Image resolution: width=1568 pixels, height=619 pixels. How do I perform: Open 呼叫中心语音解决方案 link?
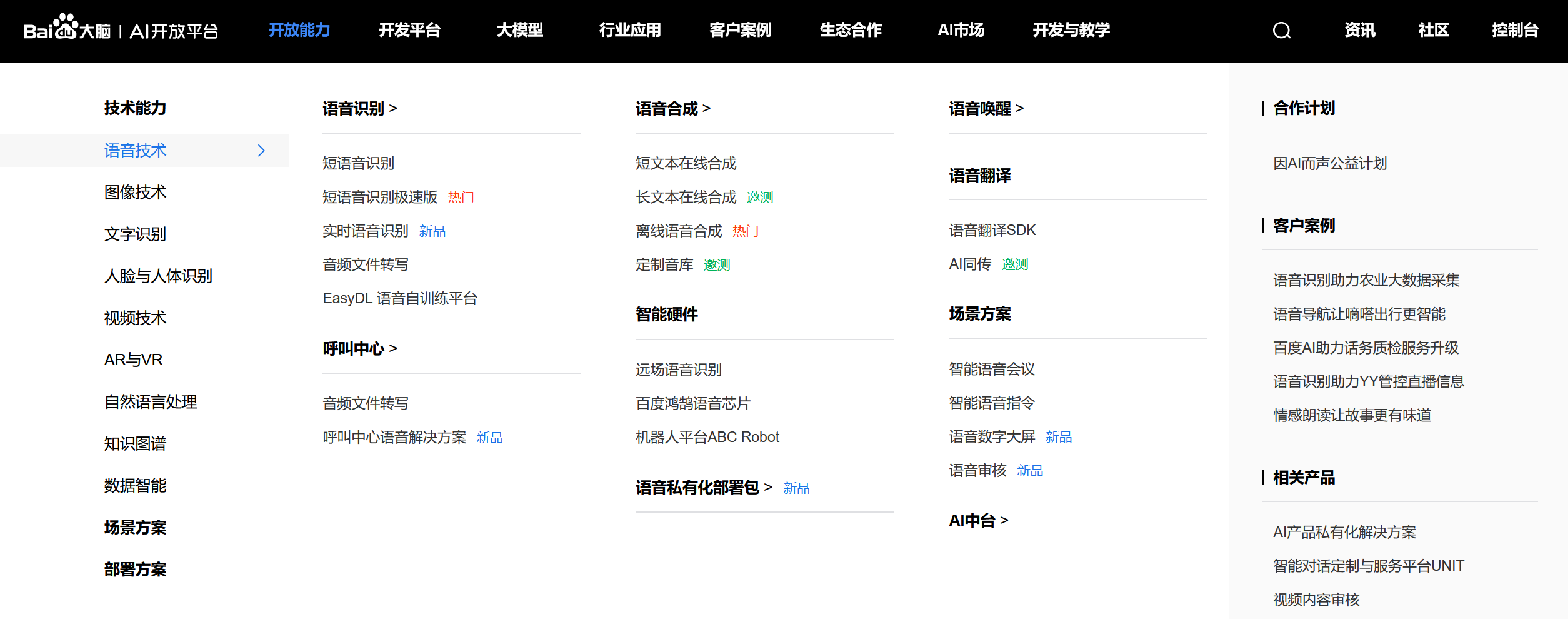394,438
